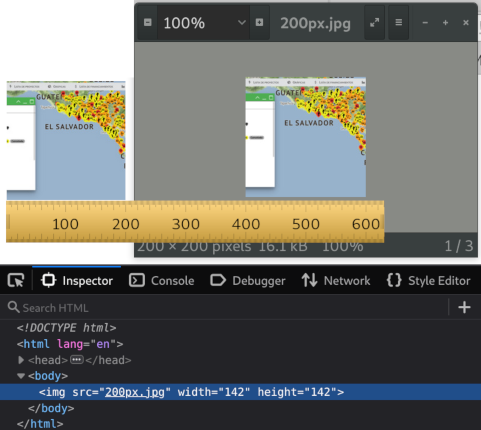The width and height of the screenshot is (481, 430).
Task: Click the Console tab terminal icon
Action: pyautogui.click(x=137, y=280)
